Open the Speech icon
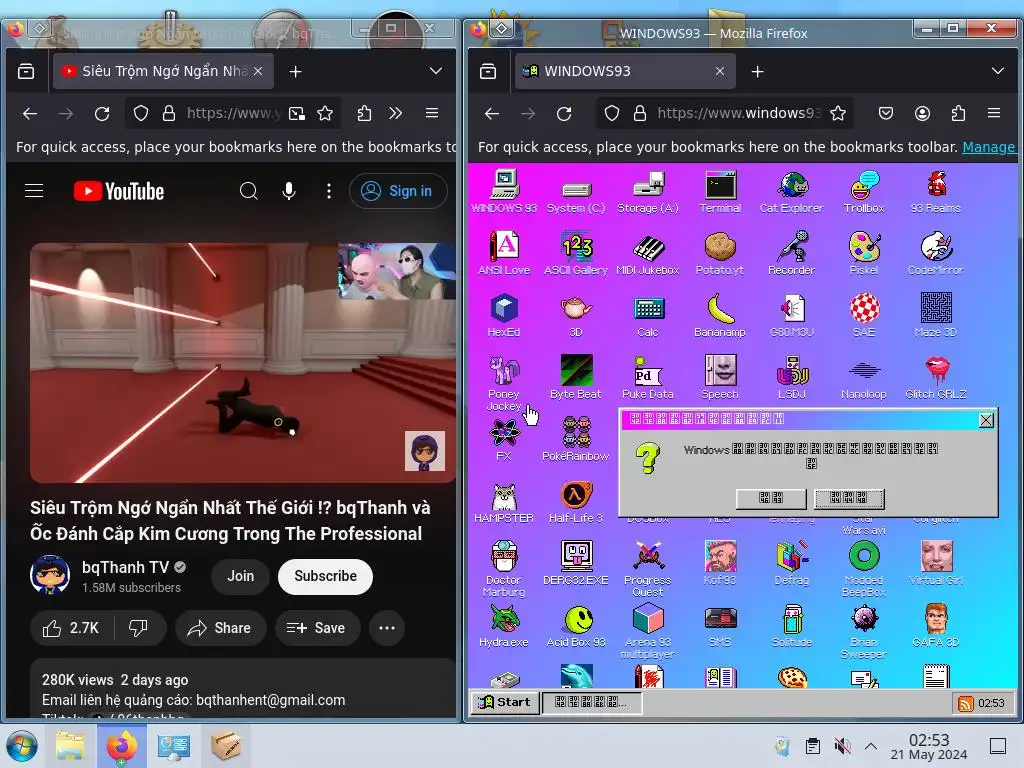 pos(720,377)
